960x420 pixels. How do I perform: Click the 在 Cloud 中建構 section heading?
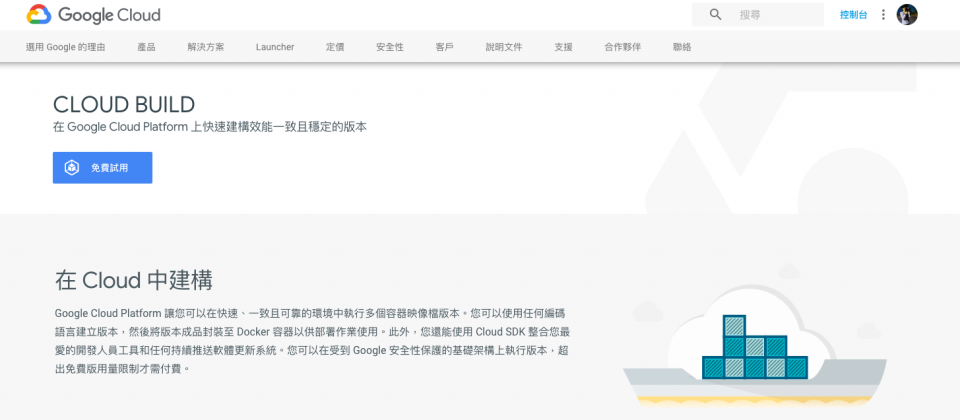(133, 280)
